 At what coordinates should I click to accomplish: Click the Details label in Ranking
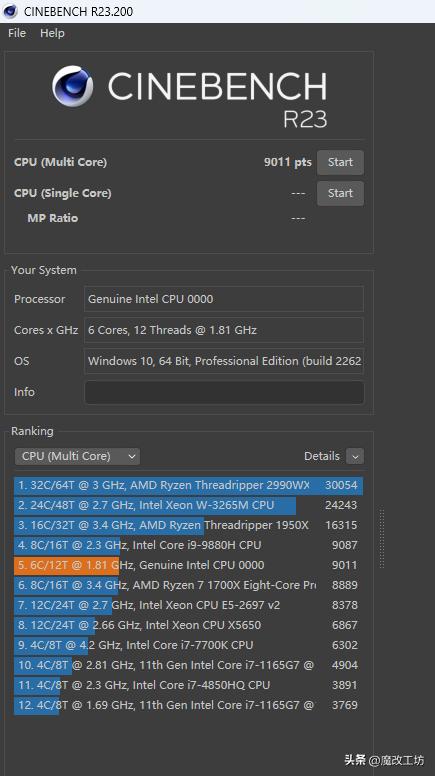click(x=322, y=456)
